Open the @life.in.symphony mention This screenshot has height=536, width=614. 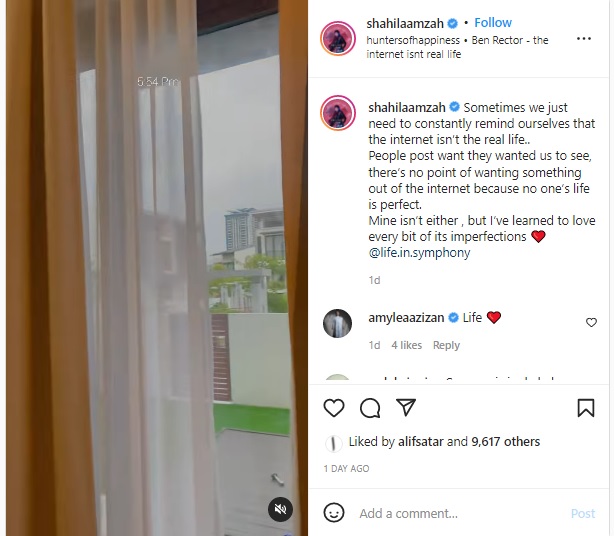(419, 253)
